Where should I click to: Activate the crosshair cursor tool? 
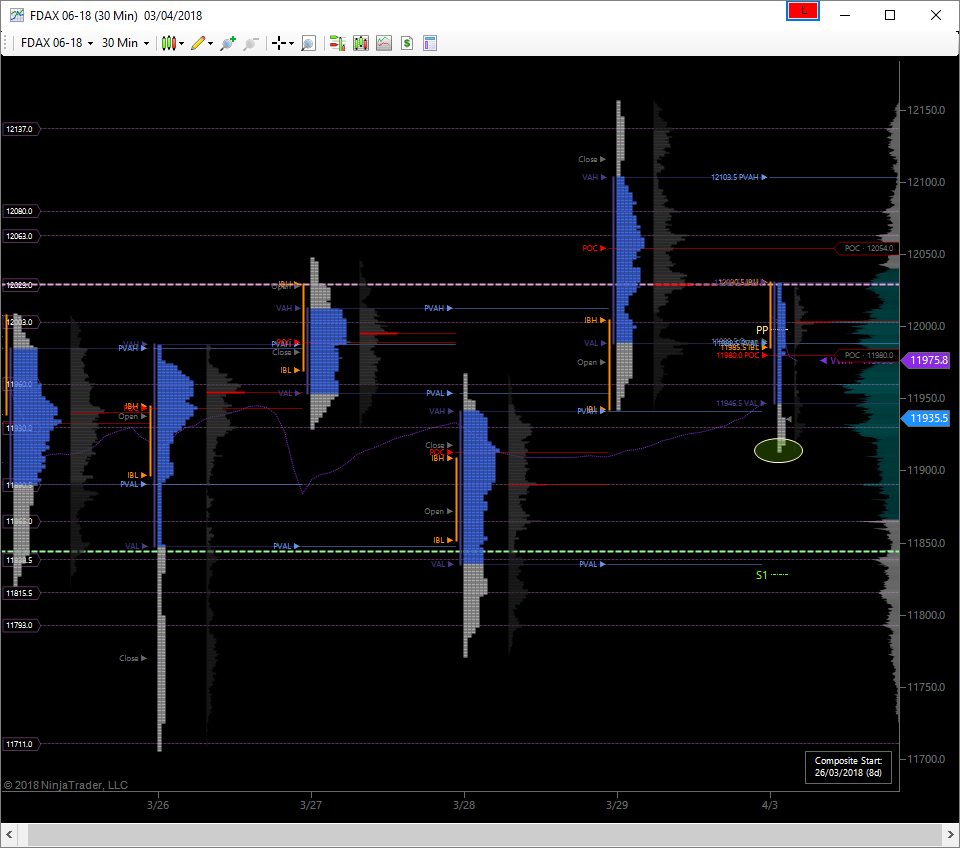point(279,43)
